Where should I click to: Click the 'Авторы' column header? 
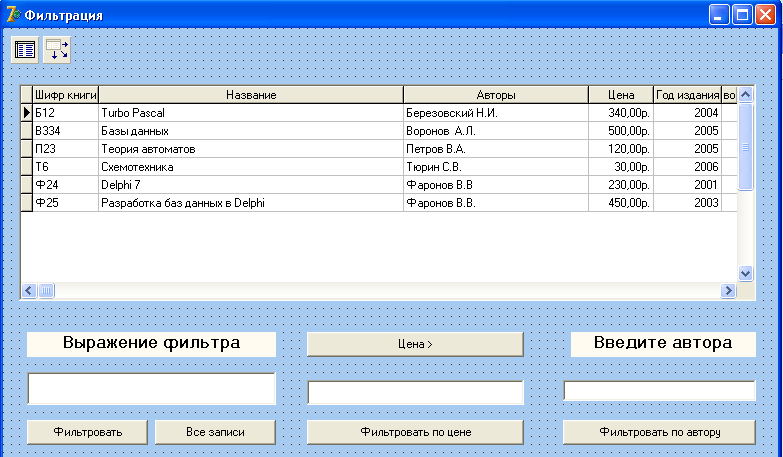click(496, 95)
